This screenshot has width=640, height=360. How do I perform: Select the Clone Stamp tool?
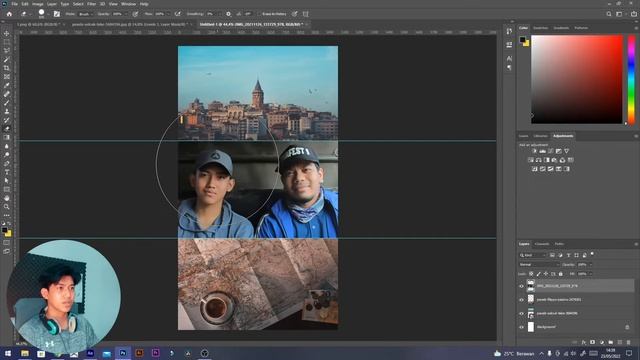tap(7, 111)
